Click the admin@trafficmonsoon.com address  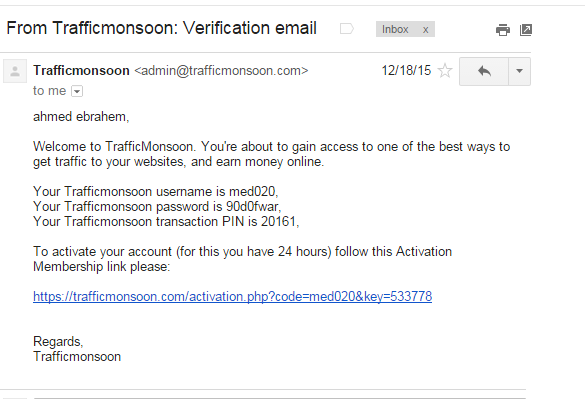pos(221,70)
